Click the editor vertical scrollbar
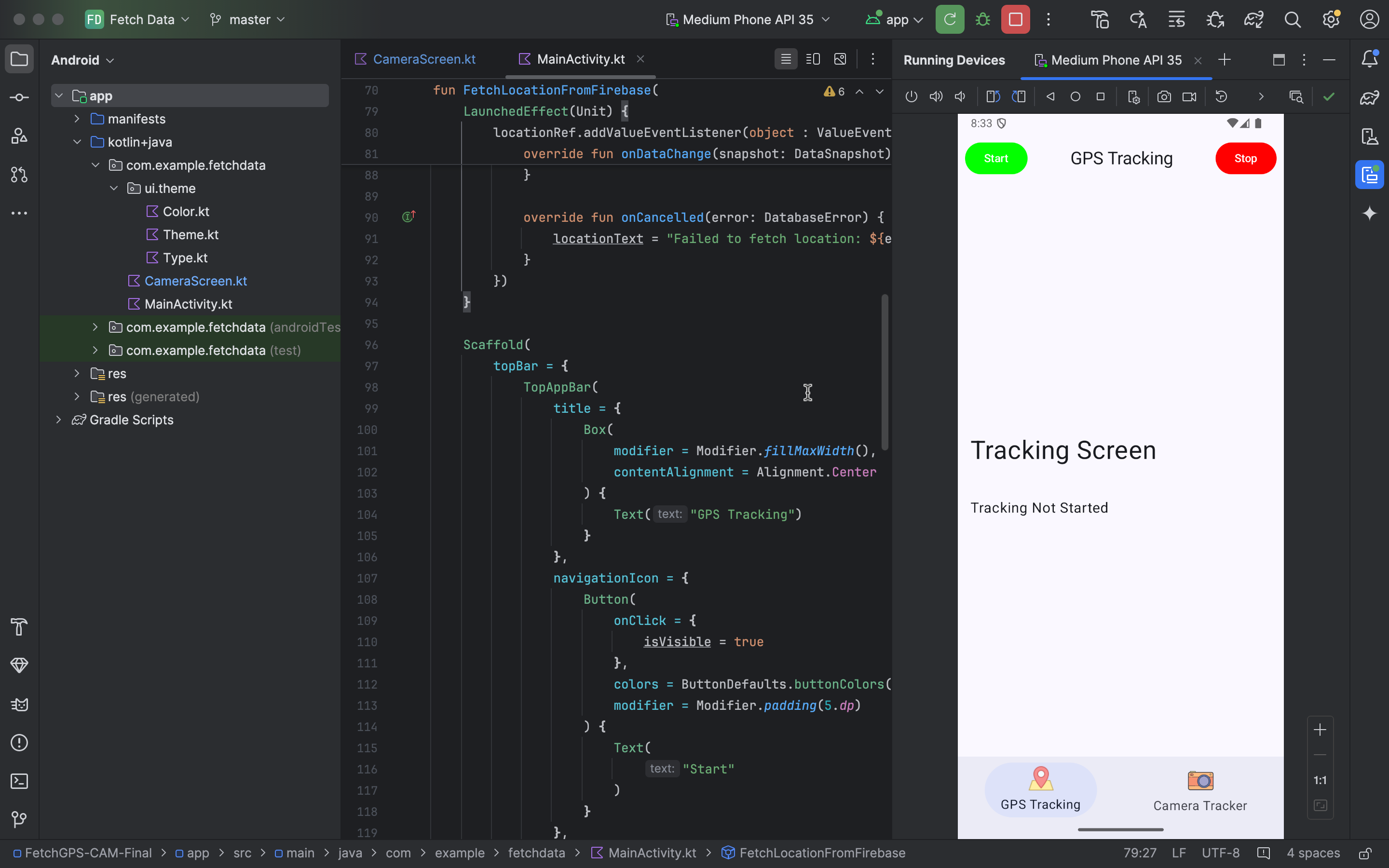Screen dimensions: 1389x868 click(x=885, y=372)
